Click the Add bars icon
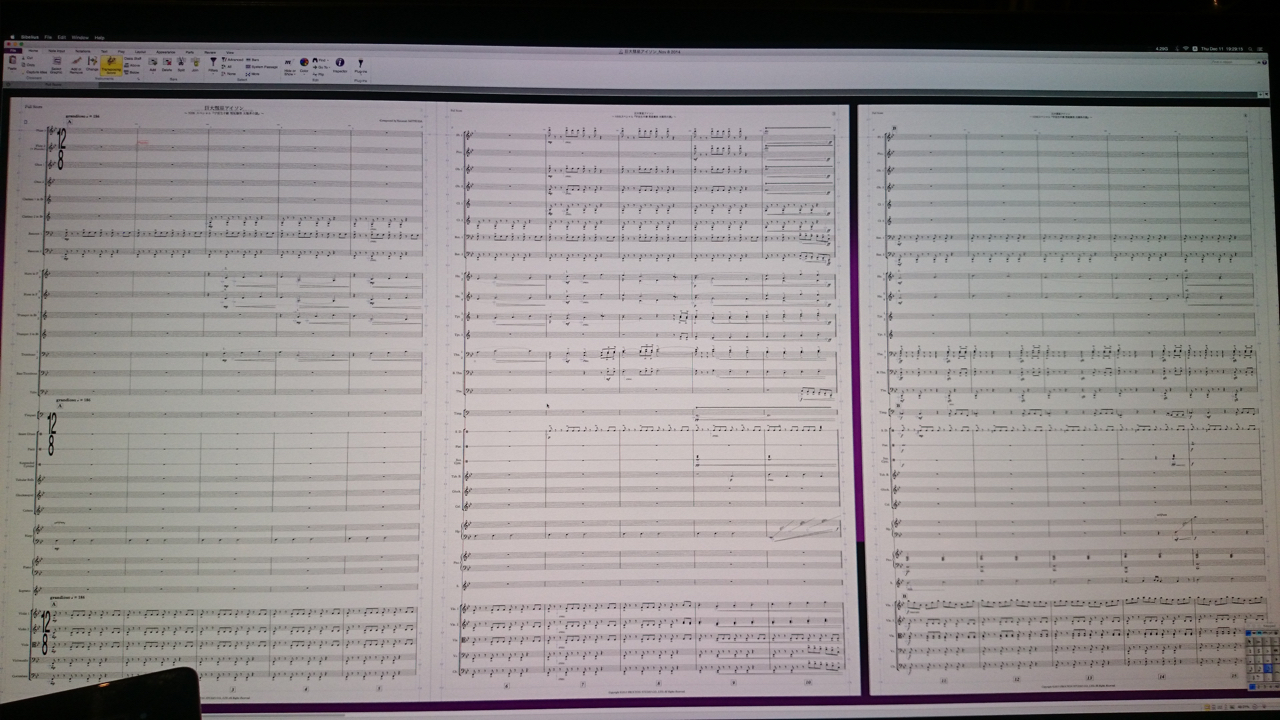This screenshot has height=720, width=1280. pos(152,63)
